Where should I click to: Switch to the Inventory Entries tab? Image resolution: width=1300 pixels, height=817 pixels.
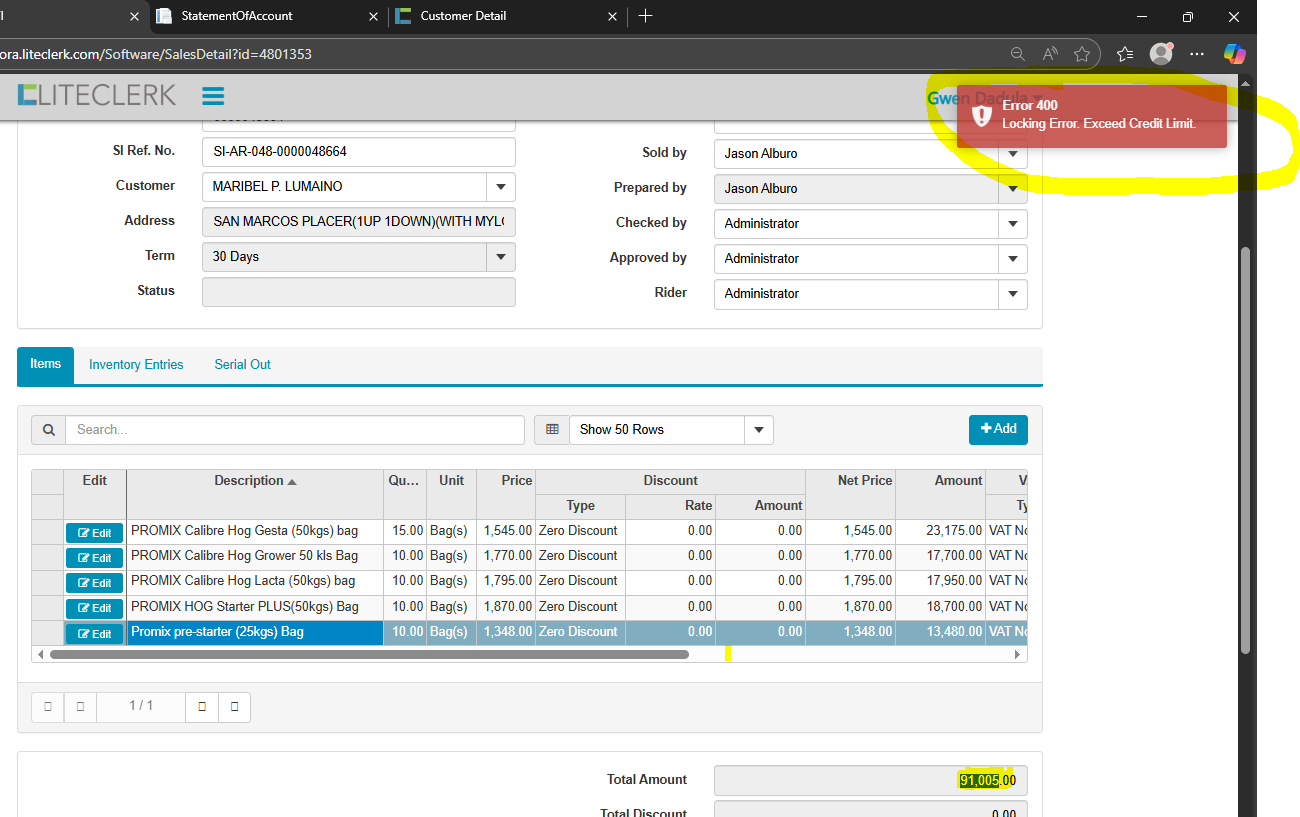coord(136,365)
